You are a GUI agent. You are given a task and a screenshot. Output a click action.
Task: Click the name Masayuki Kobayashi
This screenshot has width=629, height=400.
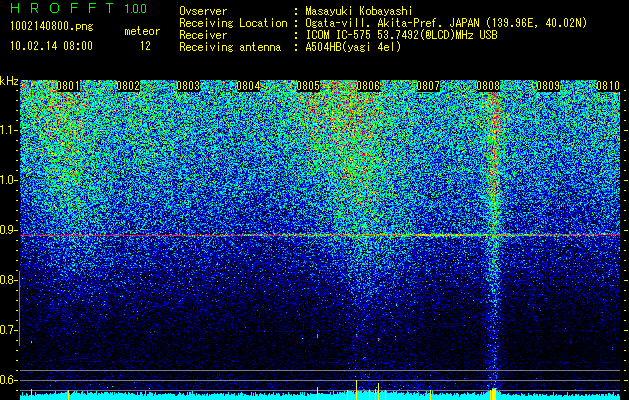click(359, 12)
